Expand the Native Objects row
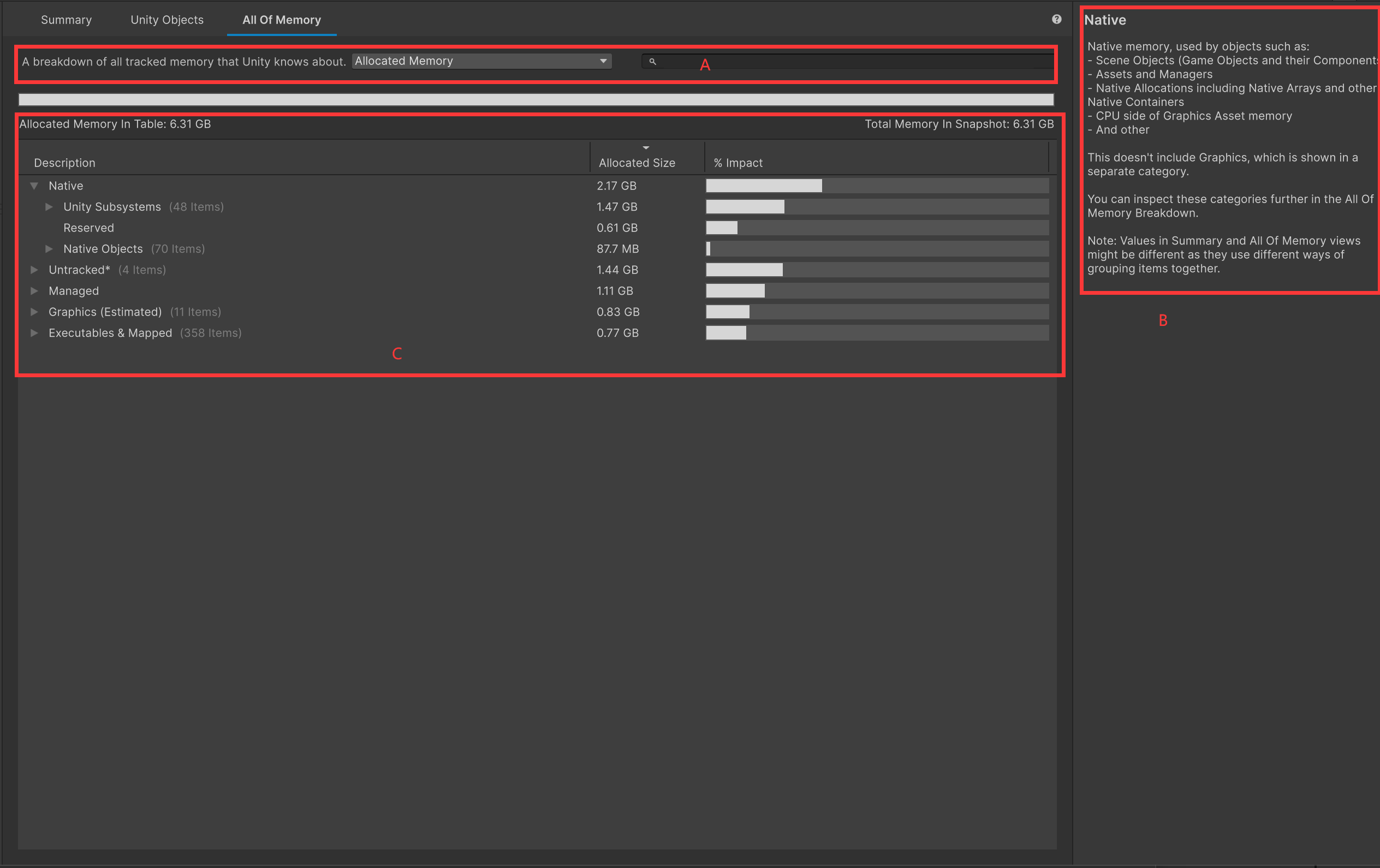1380x868 pixels. pyautogui.click(x=49, y=248)
